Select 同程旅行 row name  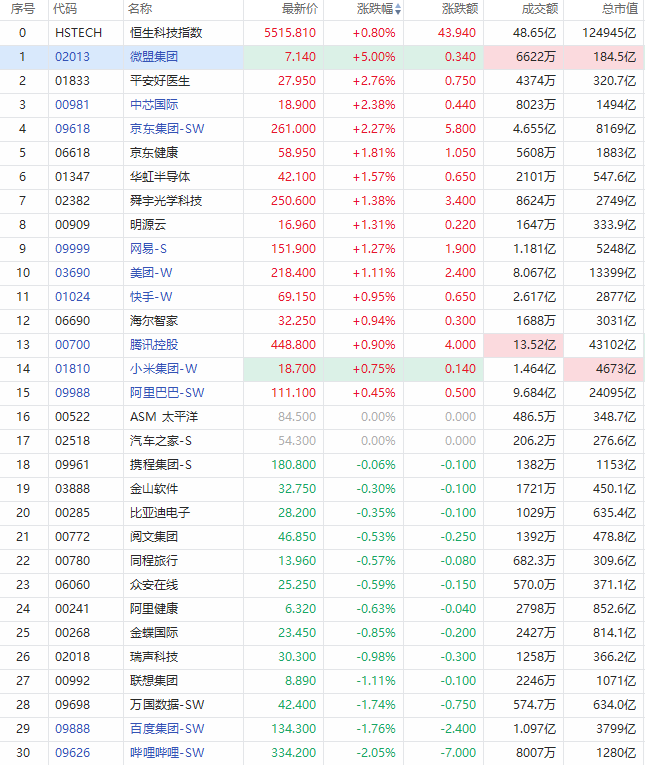coord(154,560)
